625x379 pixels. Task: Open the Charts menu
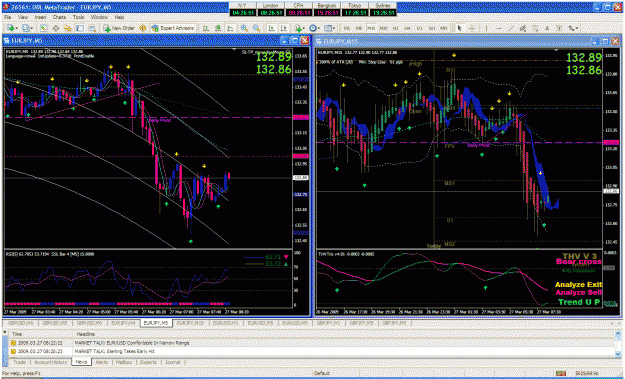59,18
